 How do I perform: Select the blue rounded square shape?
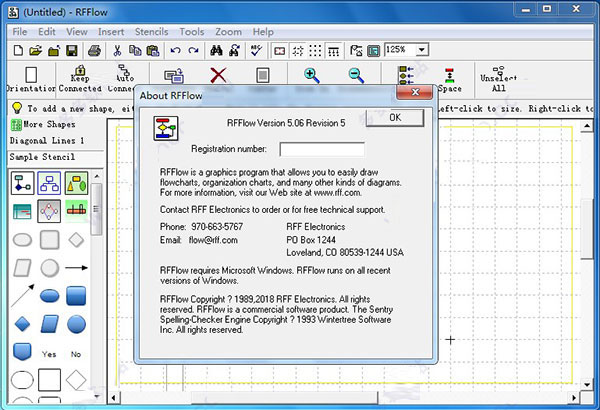pos(76,296)
